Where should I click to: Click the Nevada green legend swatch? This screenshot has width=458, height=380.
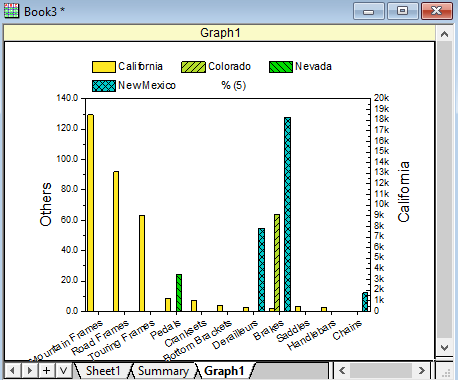281,67
